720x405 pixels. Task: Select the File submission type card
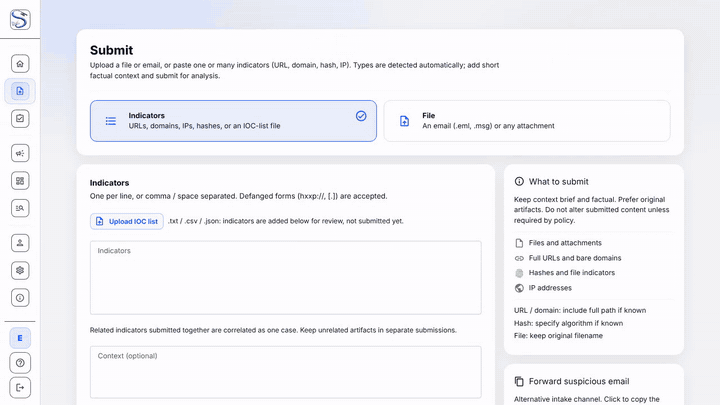coord(527,121)
